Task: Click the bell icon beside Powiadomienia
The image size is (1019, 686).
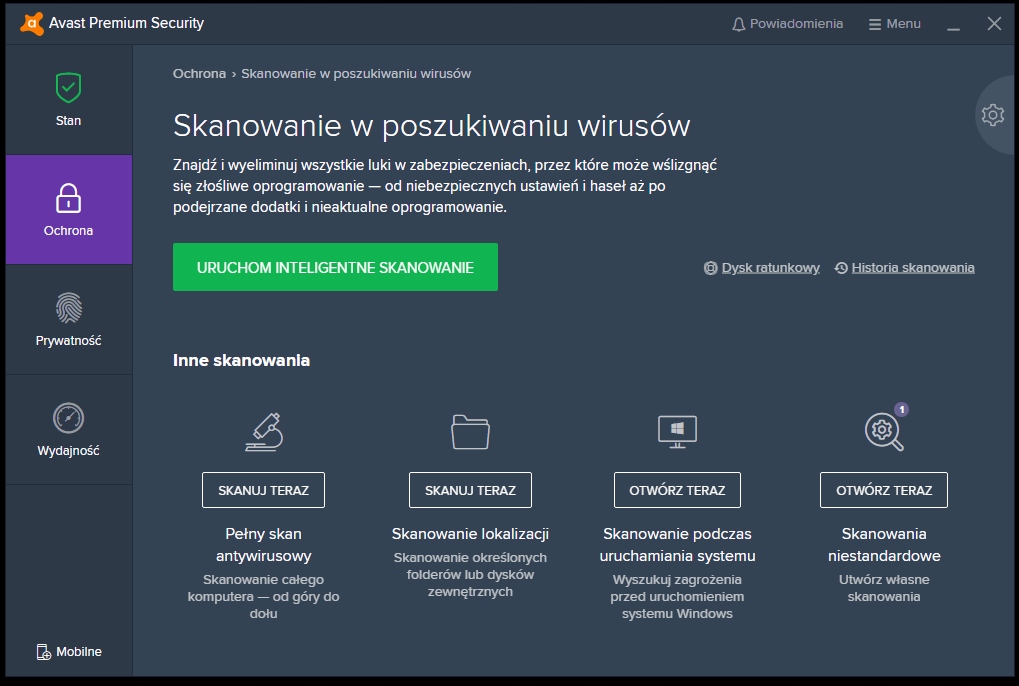Action: pyautogui.click(x=738, y=25)
